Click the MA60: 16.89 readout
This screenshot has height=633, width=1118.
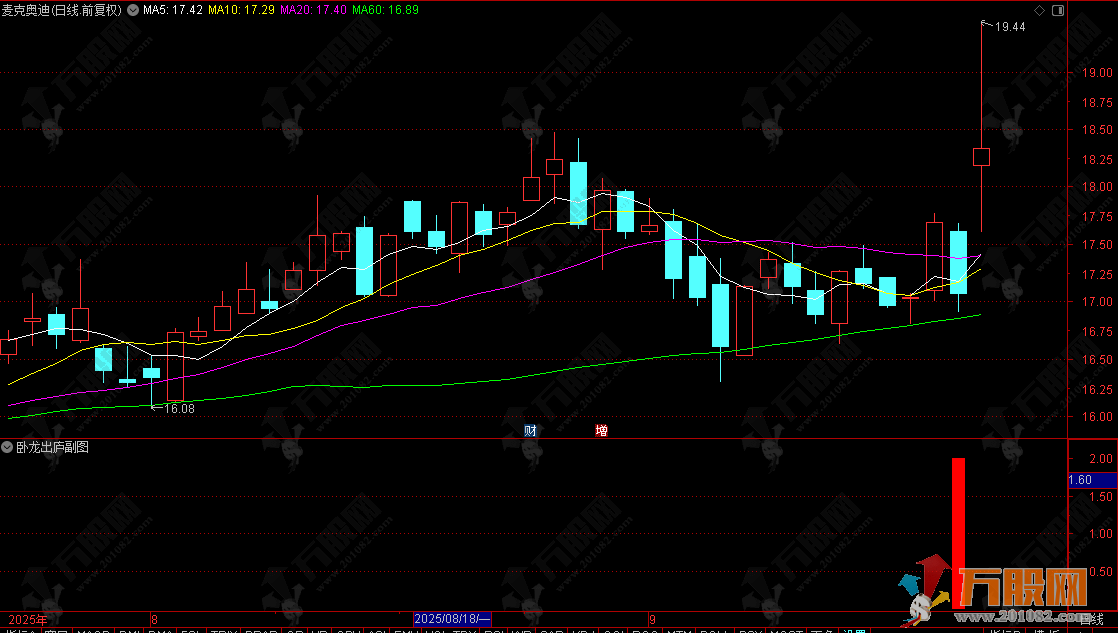pyautogui.click(x=385, y=10)
